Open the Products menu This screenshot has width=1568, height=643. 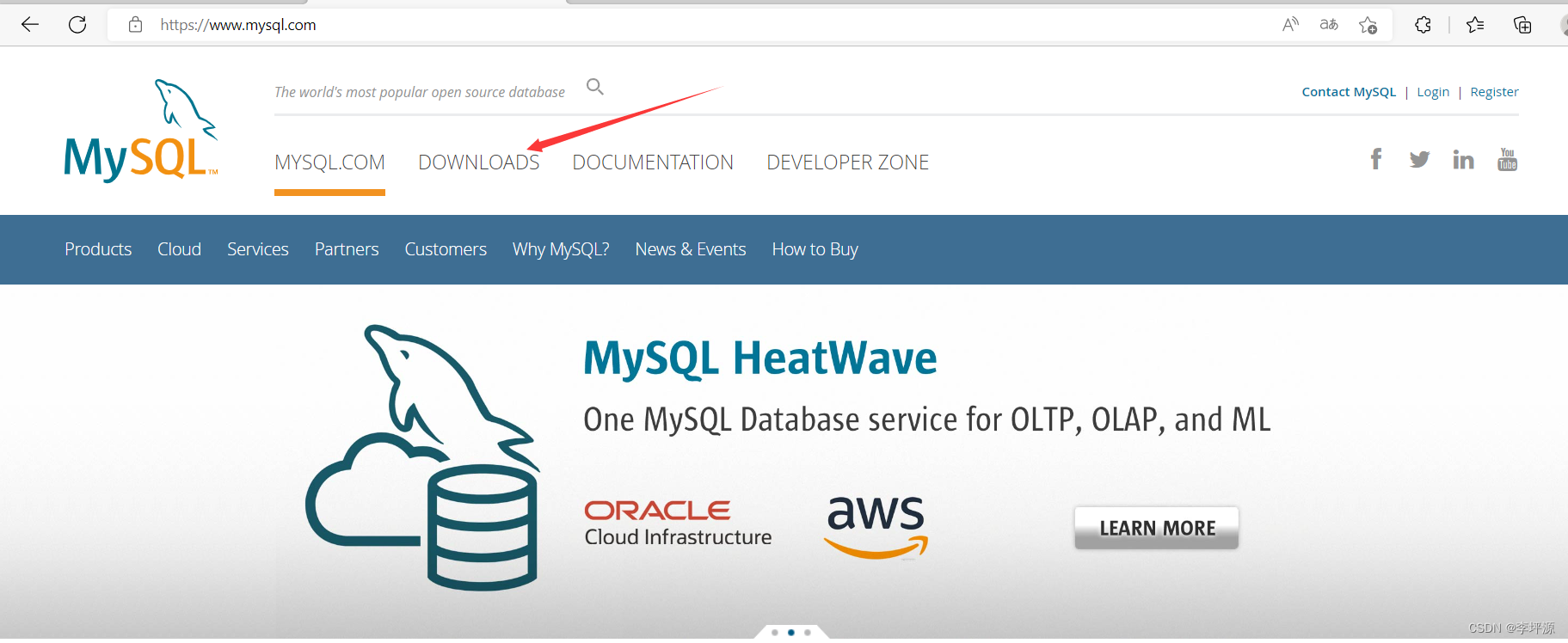pyautogui.click(x=98, y=249)
